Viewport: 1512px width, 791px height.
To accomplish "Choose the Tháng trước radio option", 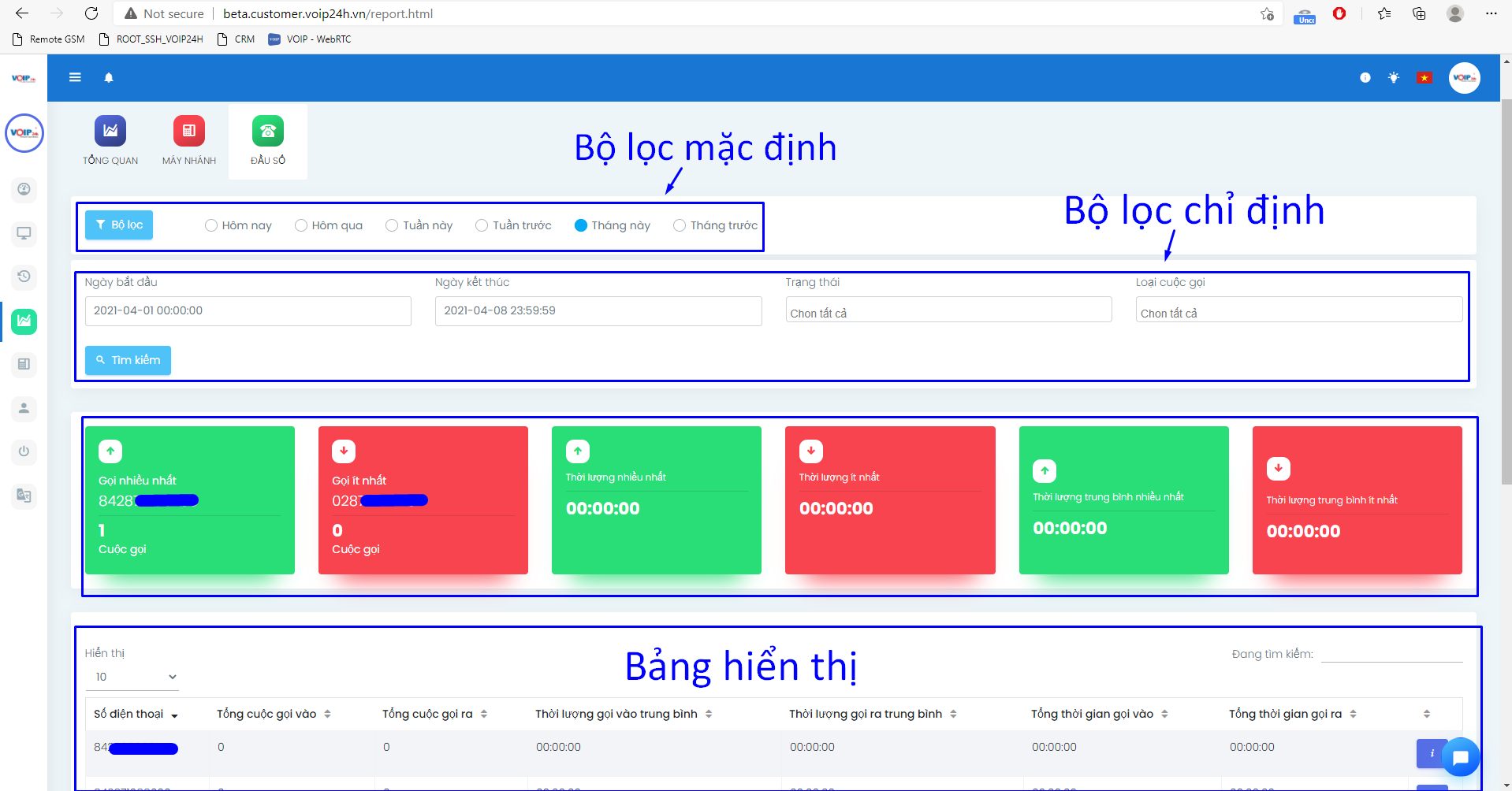I will tap(680, 225).
